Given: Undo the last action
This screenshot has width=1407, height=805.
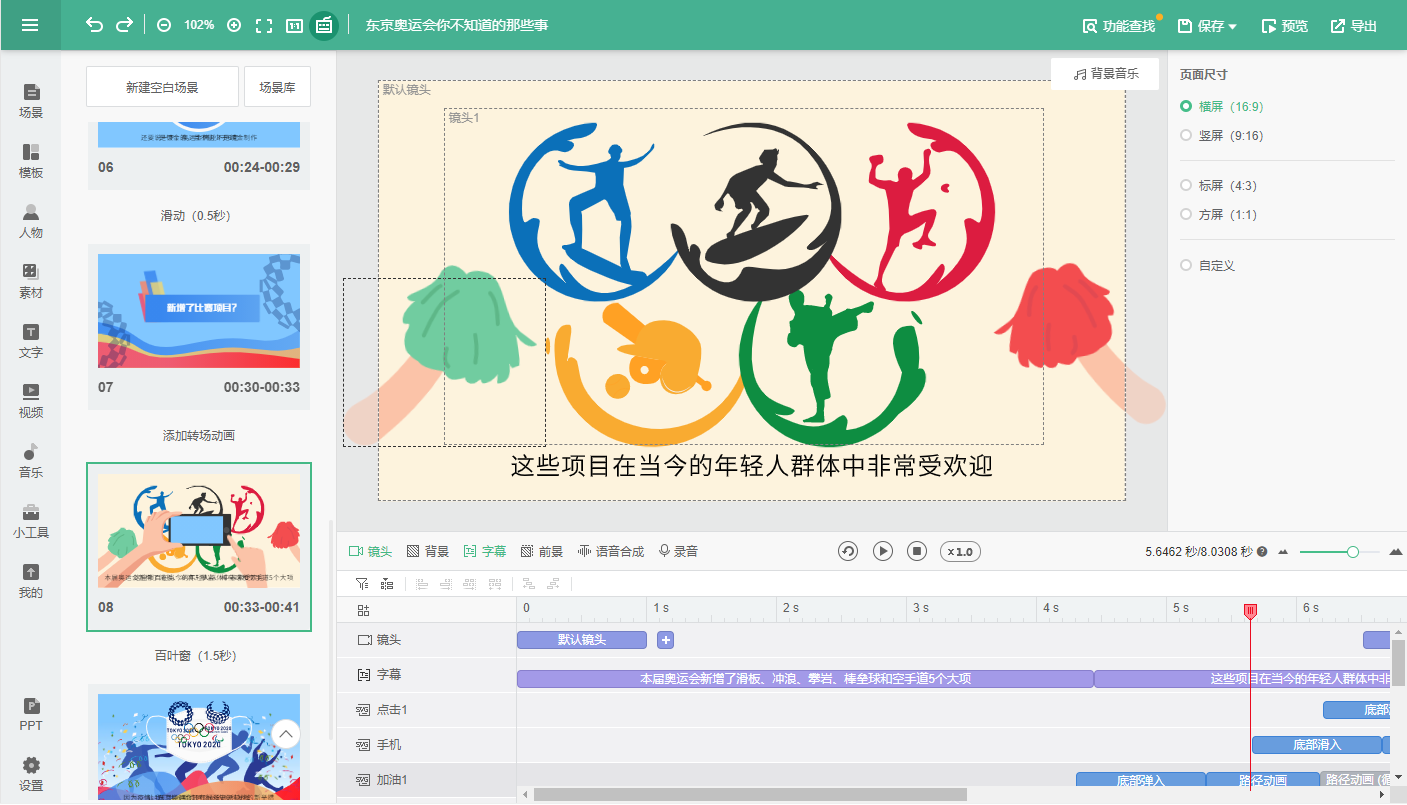Looking at the screenshot, I should (95, 25).
